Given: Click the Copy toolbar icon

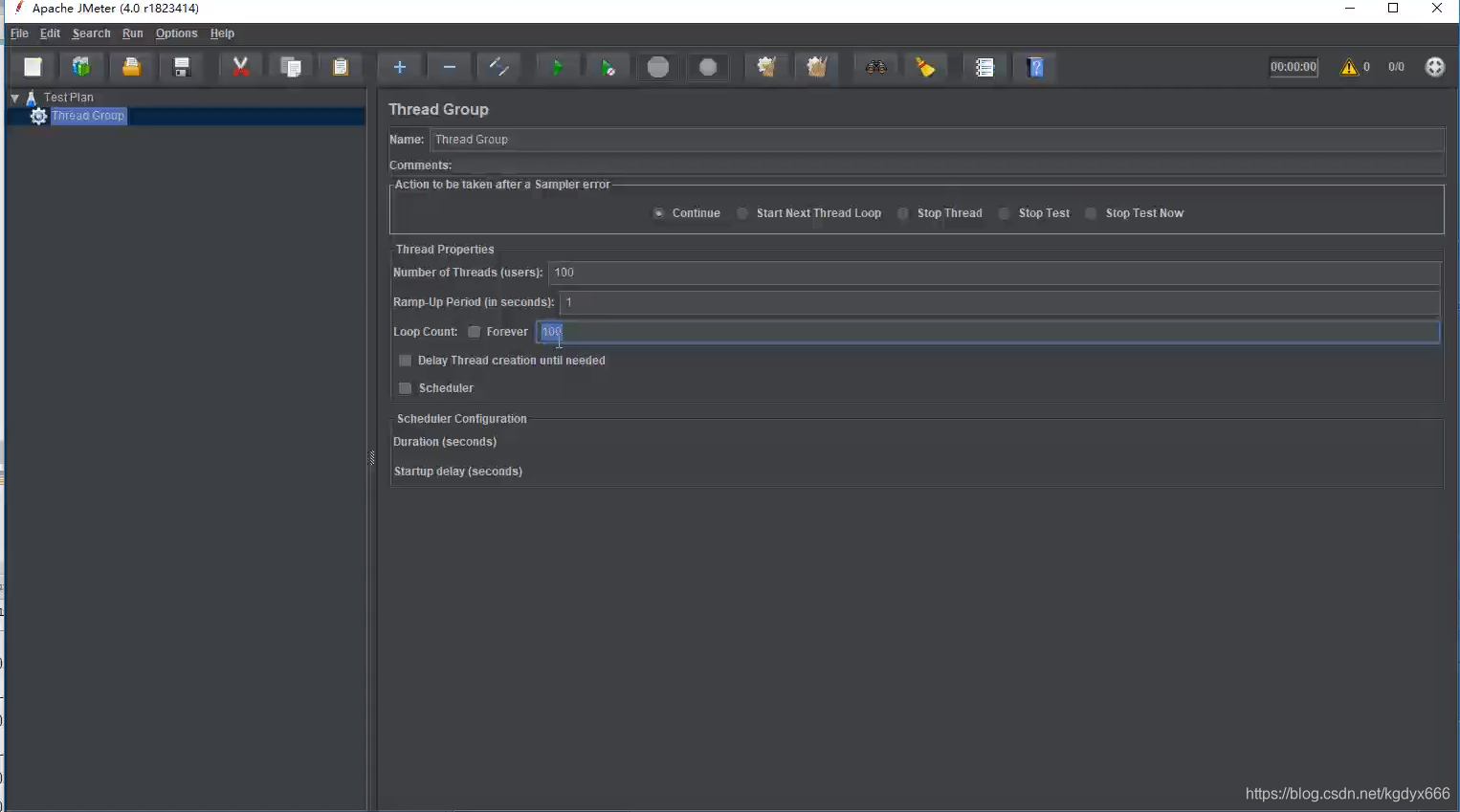Looking at the screenshot, I should point(291,67).
